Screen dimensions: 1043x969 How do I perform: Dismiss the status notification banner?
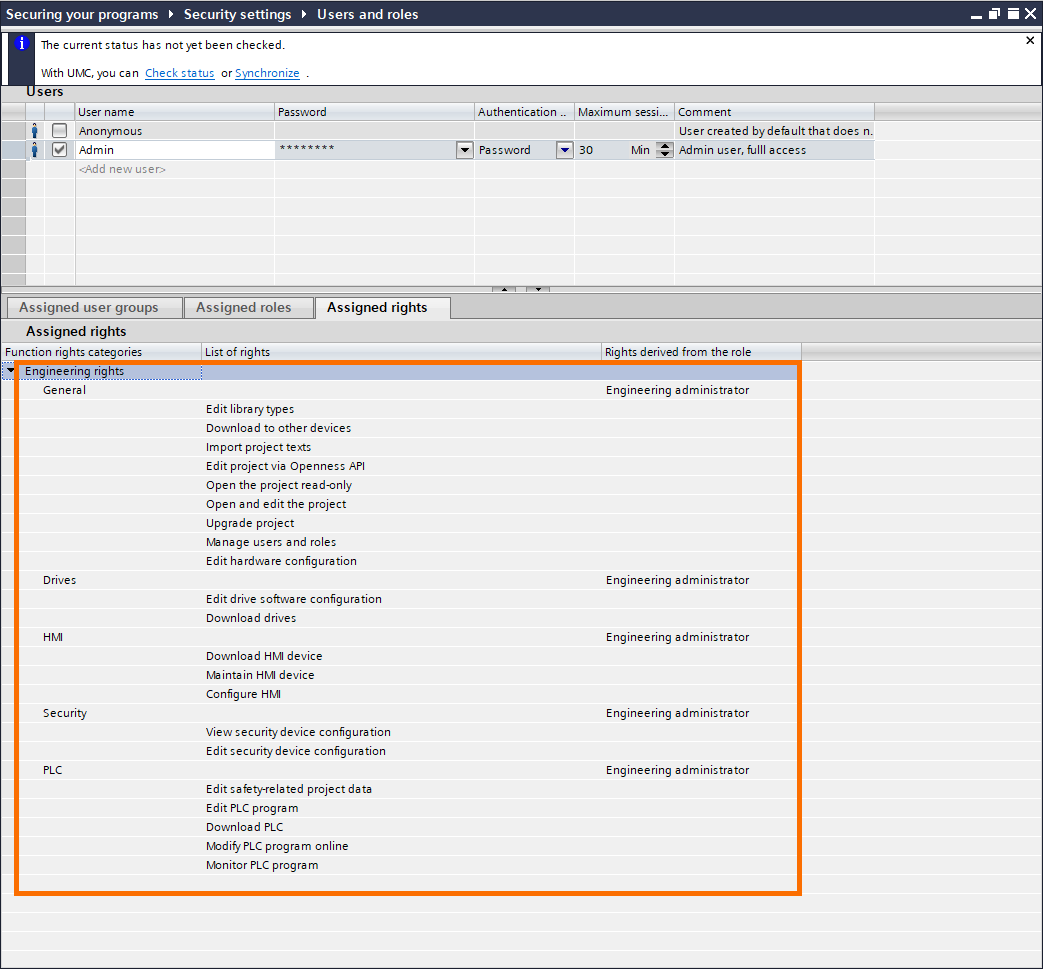point(1029,40)
